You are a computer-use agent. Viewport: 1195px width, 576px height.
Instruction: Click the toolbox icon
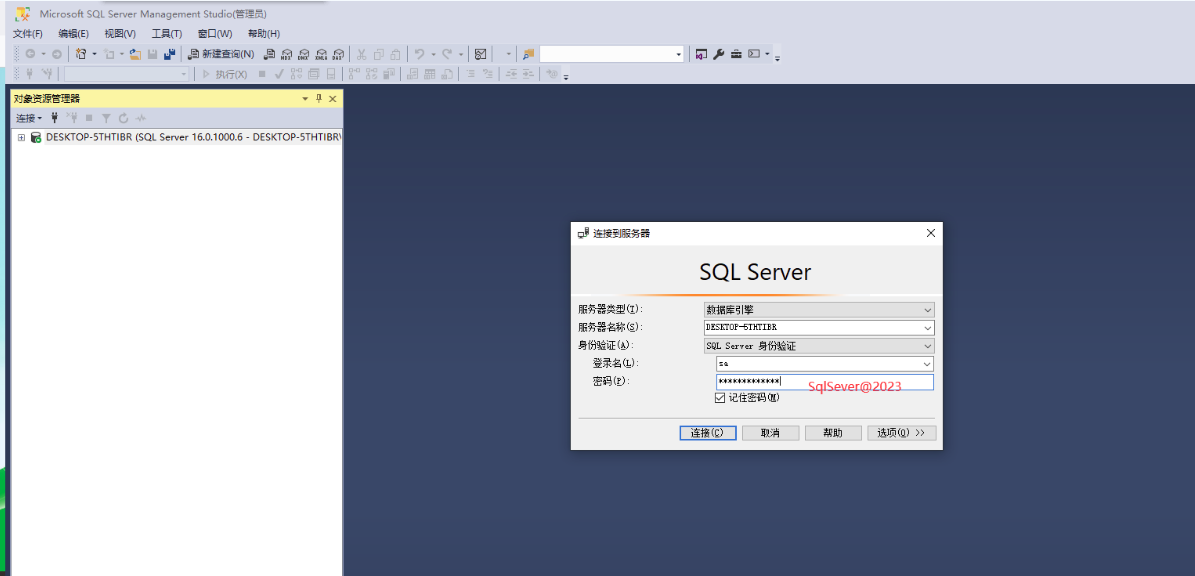(x=736, y=54)
